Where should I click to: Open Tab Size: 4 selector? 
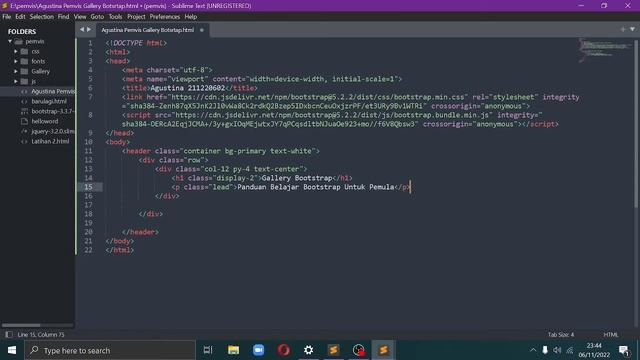point(561,335)
